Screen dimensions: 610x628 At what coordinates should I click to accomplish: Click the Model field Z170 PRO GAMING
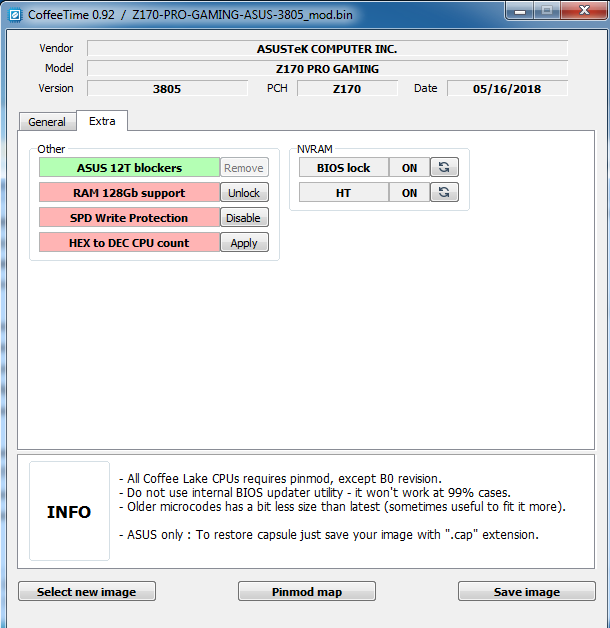[327, 68]
